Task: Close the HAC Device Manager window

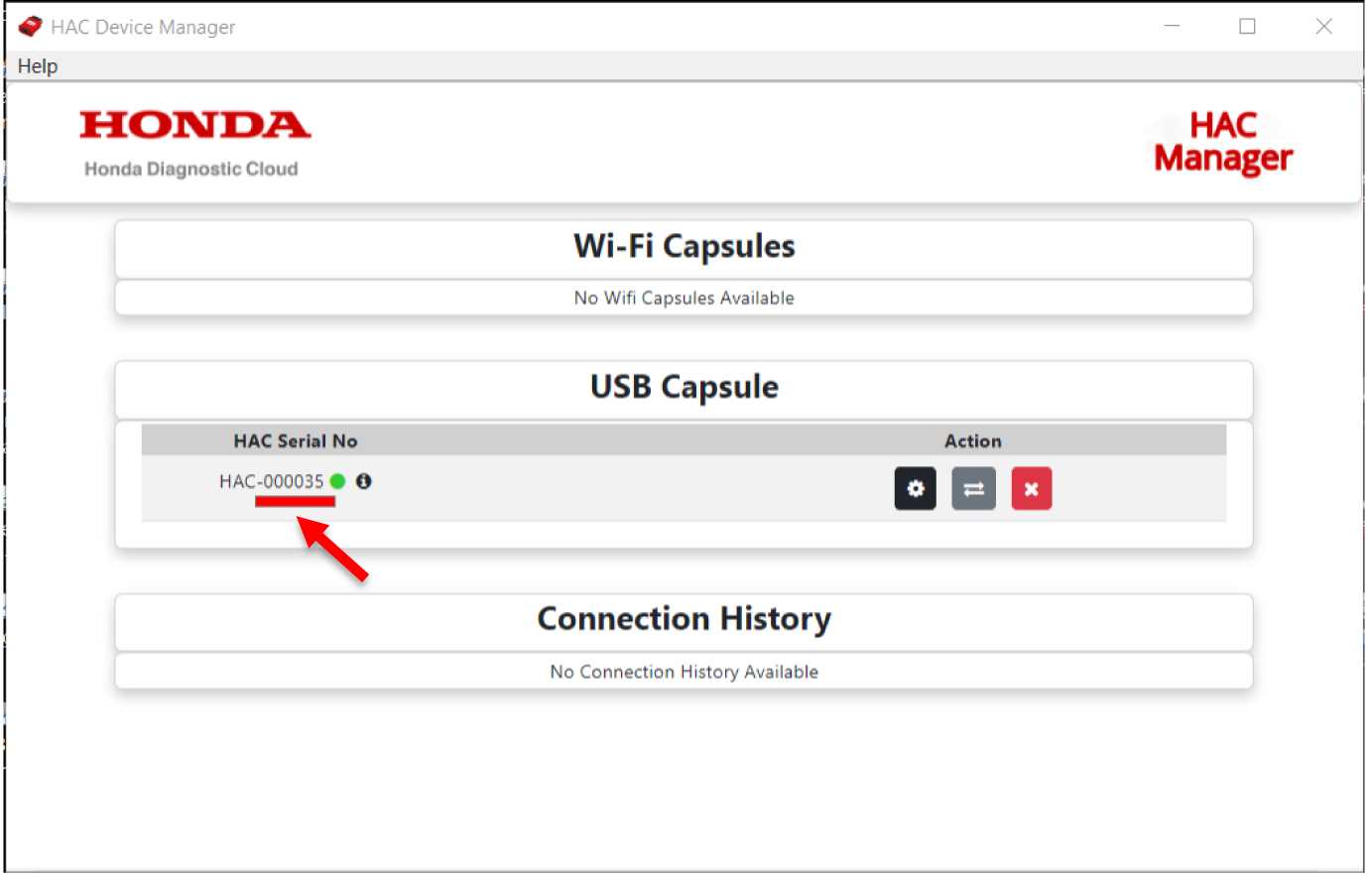Action: [x=1324, y=27]
